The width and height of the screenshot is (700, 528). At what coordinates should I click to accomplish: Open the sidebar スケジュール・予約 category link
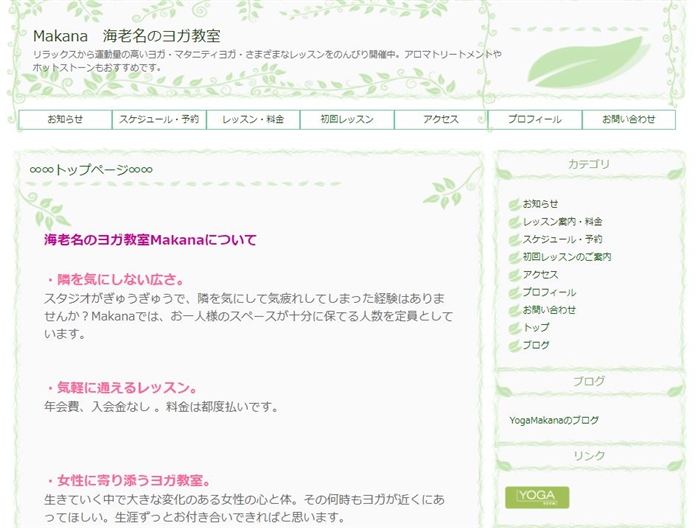click(x=562, y=239)
